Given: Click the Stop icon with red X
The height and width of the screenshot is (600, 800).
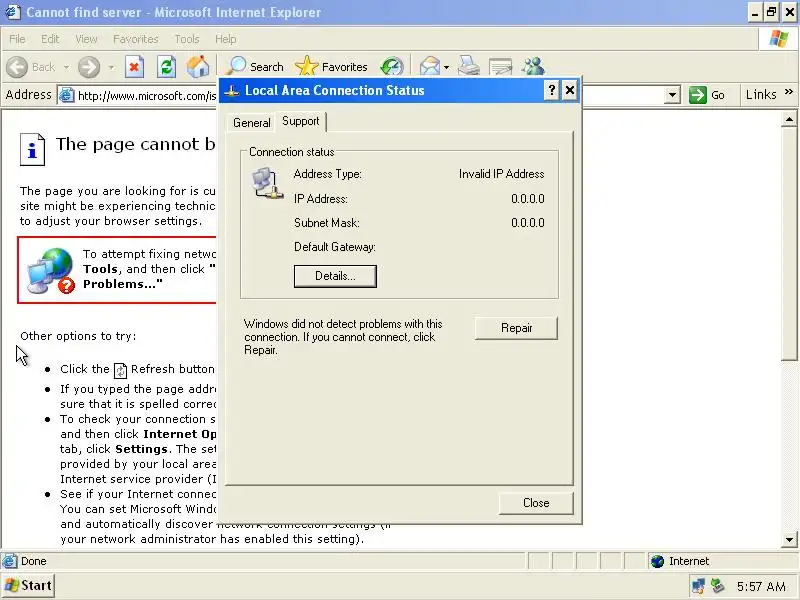Looking at the screenshot, I should coord(135,67).
